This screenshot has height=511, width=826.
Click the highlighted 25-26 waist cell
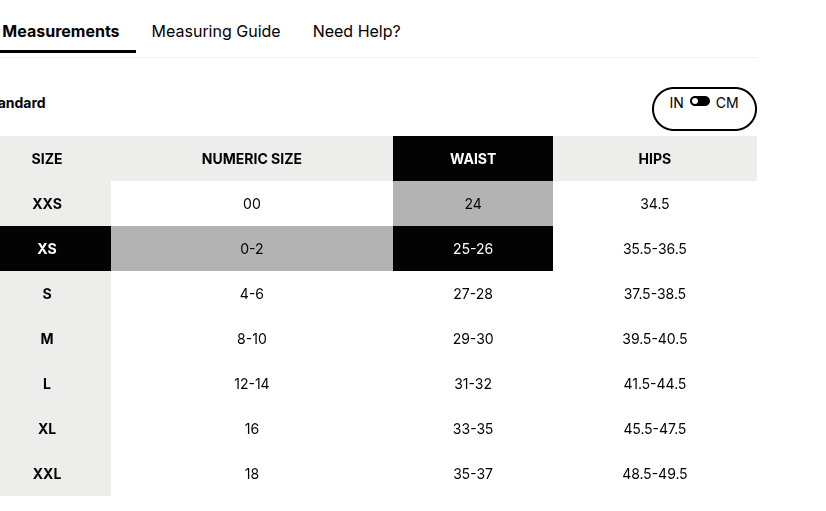(x=473, y=249)
